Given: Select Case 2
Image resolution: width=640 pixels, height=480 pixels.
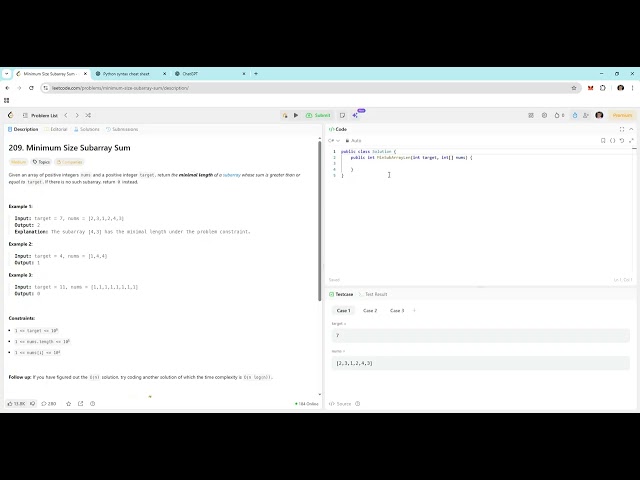Looking at the screenshot, I should 370,311.
